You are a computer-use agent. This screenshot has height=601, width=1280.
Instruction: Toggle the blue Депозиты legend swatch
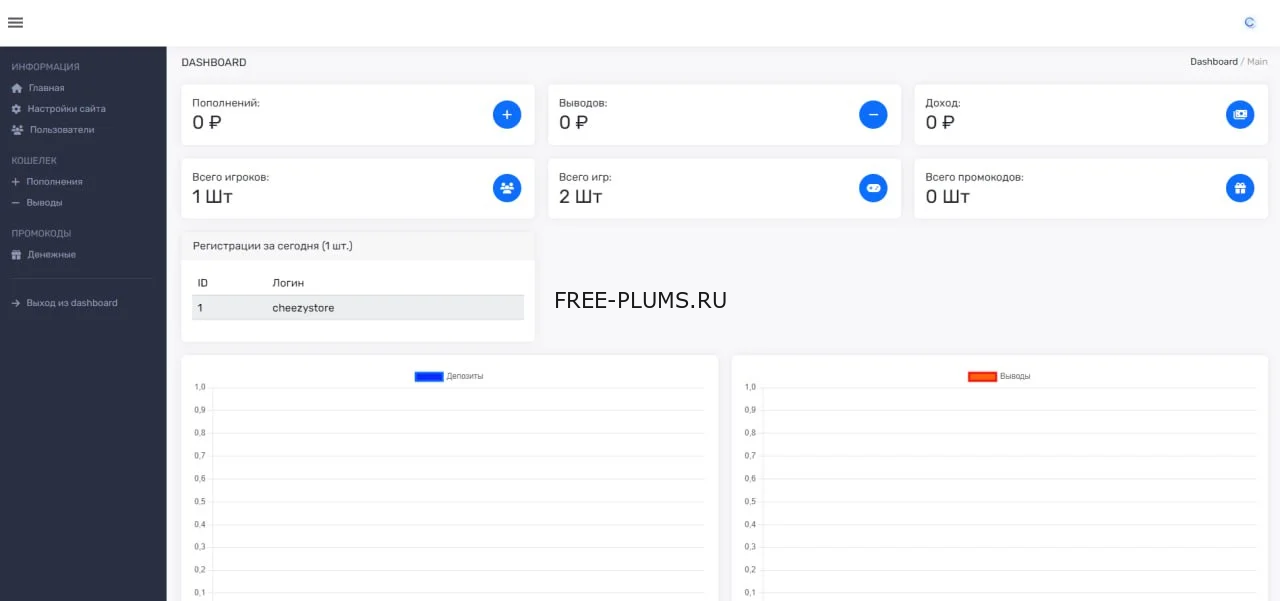(x=429, y=376)
